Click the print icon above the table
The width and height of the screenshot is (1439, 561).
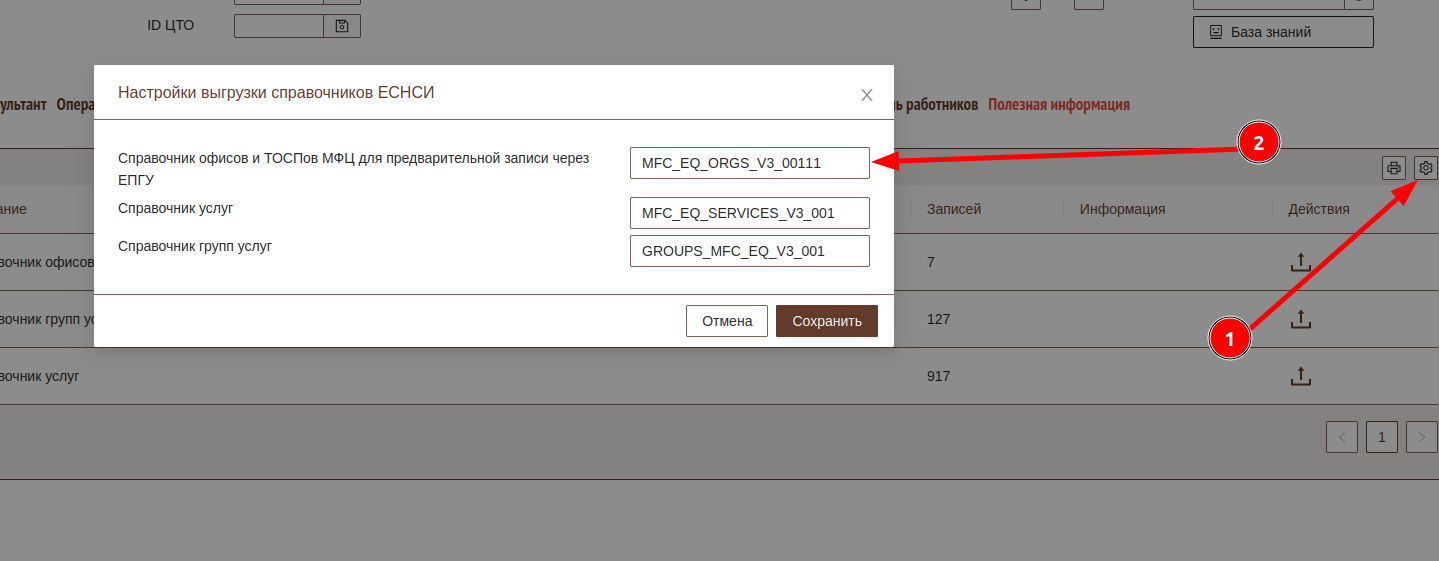coord(1394,168)
